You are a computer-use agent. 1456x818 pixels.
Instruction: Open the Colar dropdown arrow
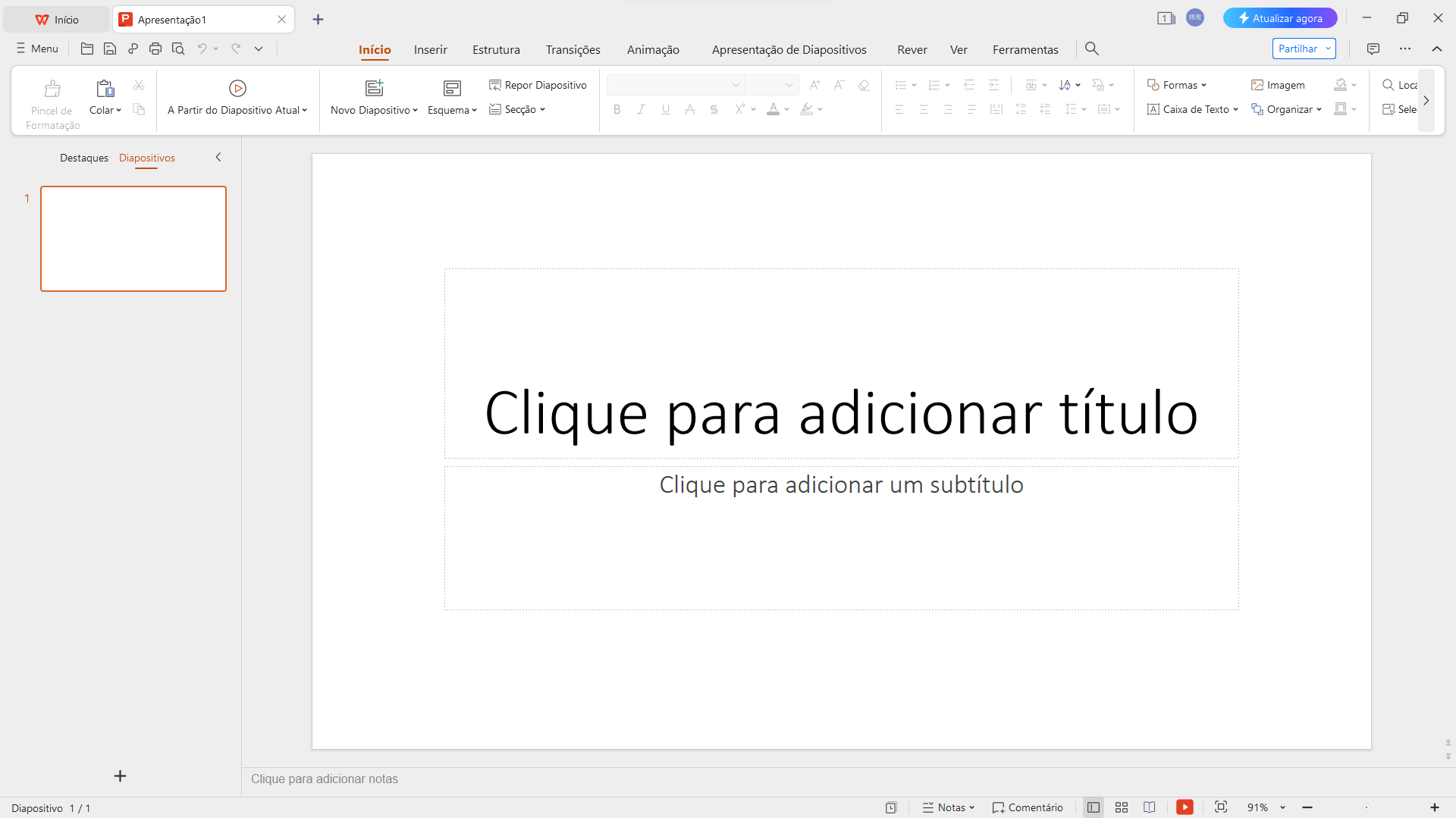coord(118,110)
